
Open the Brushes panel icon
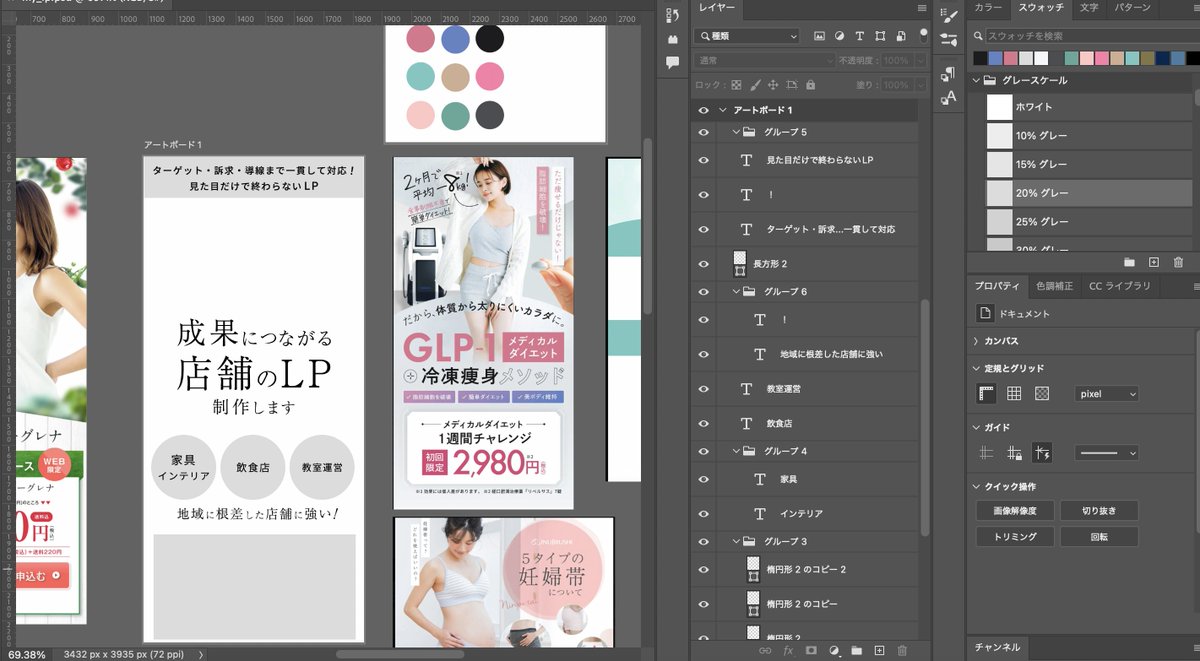pyautogui.click(x=949, y=40)
